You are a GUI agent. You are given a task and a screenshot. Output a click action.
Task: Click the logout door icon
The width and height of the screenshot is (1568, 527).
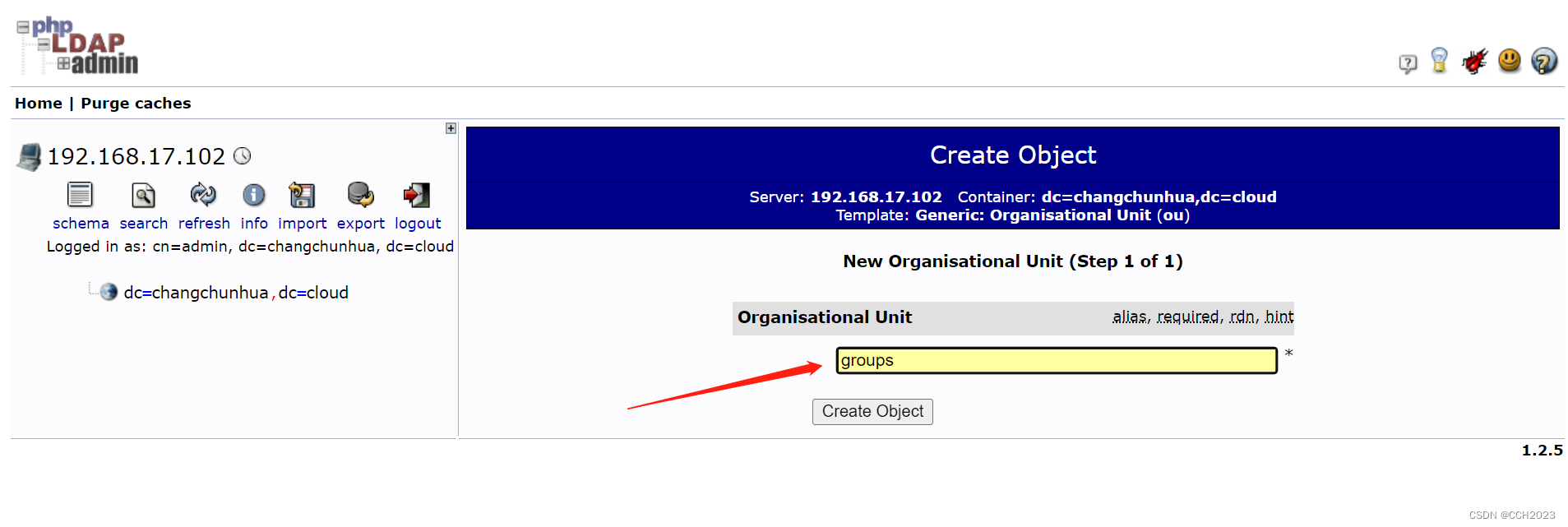tap(417, 196)
